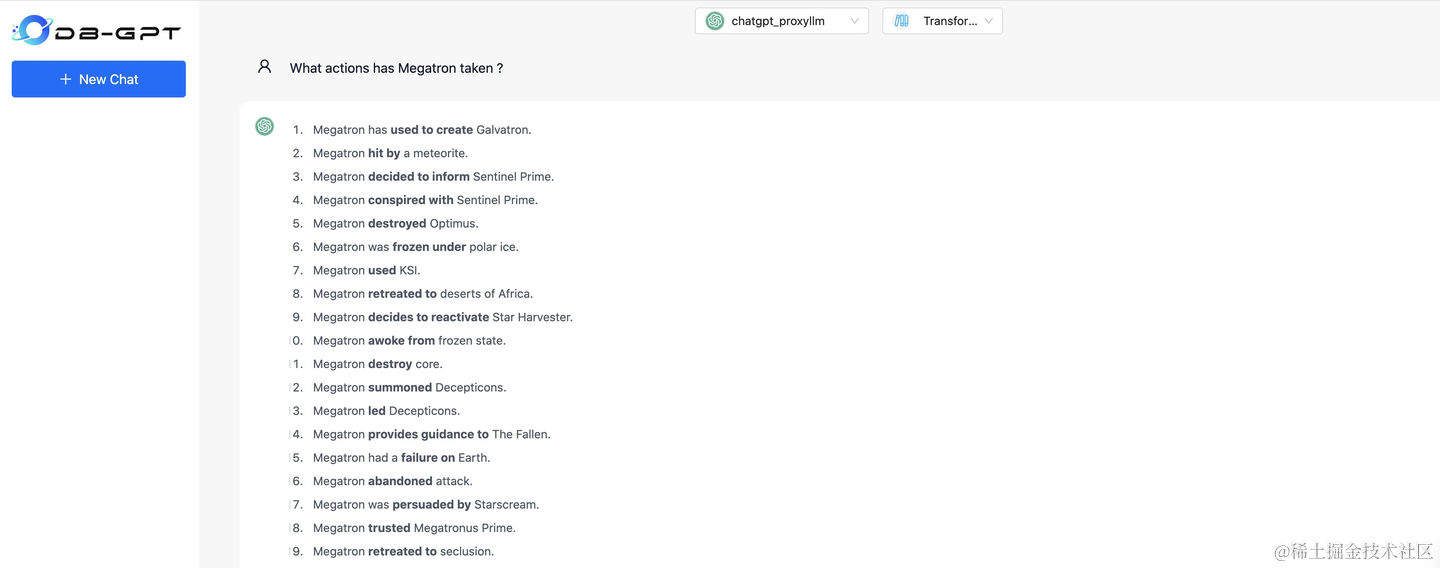This screenshot has height=568, width=1440.
Task: Click question text 'What actions has Megatron taken ?'
Action: coord(396,68)
